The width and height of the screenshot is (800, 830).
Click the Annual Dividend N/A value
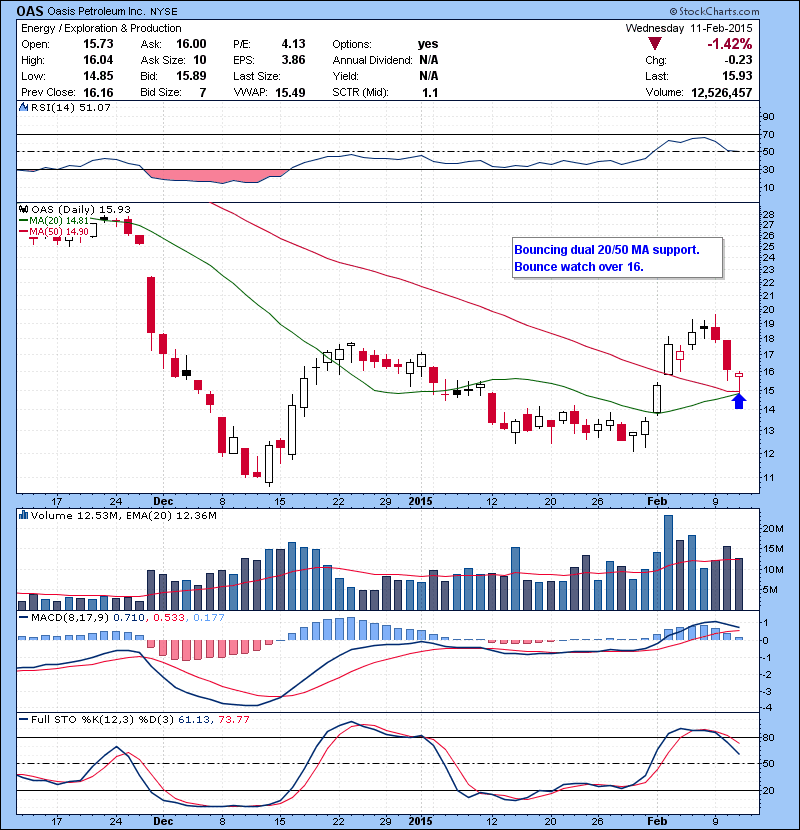pyautogui.click(x=428, y=60)
